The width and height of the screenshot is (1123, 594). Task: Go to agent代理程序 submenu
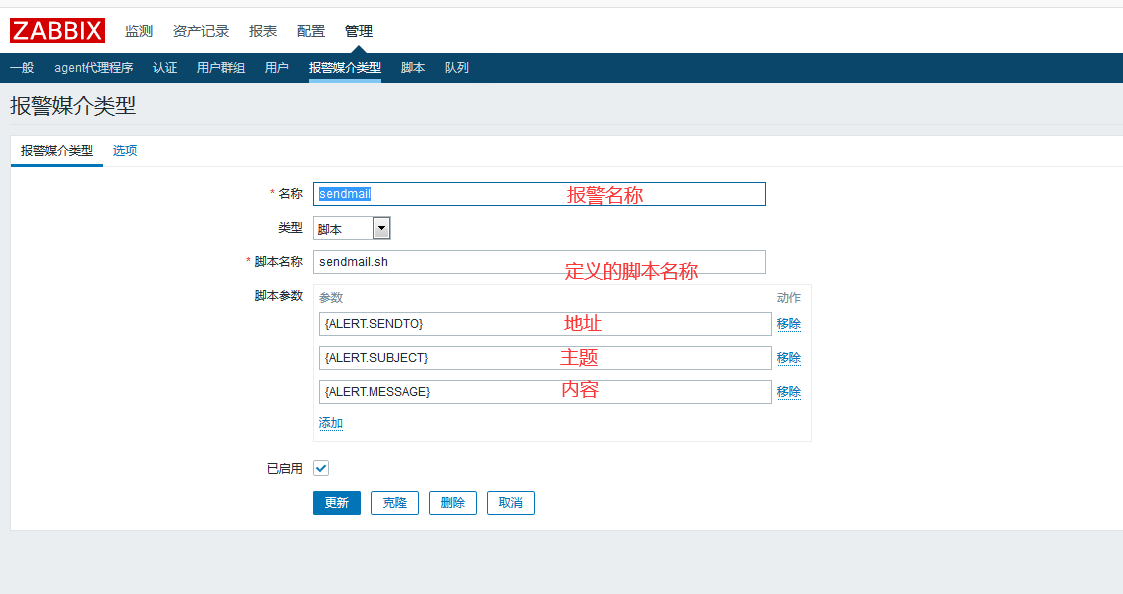(x=93, y=68)
